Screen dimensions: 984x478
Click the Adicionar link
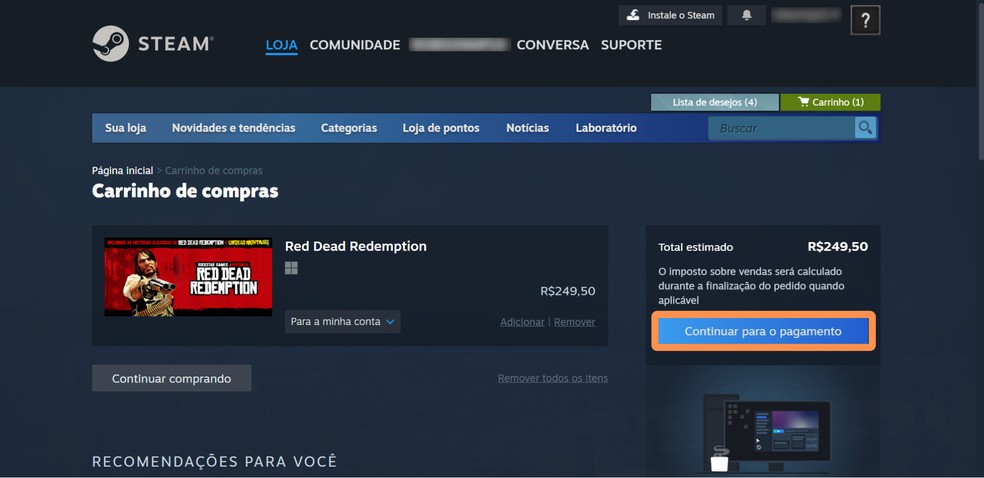tap(522, 322)
